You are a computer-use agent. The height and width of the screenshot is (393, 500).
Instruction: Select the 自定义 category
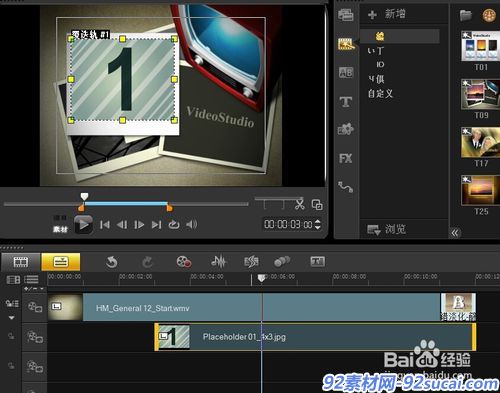(x=380, y=93)
